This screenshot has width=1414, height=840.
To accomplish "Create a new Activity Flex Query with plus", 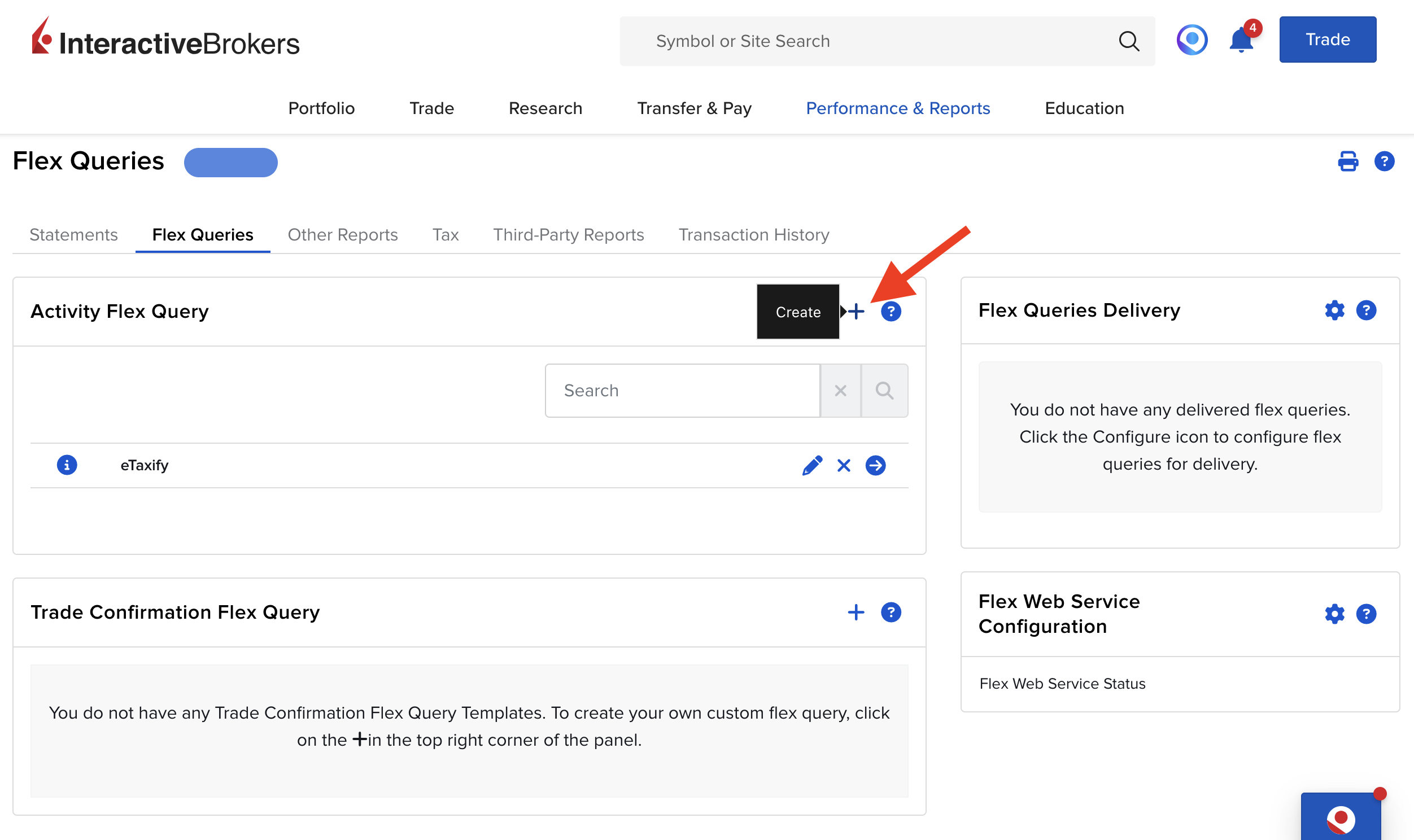I will pos(856,311).
